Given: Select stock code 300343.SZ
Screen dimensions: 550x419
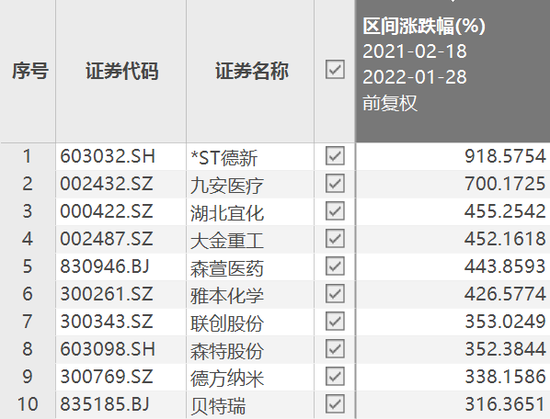Looking at the screenshot, I should pyautogui.click(x=107, y=322).
